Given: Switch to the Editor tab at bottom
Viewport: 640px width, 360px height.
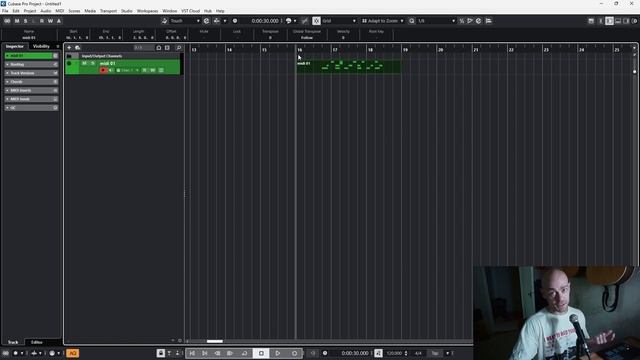Looking at the screenshot, I should [37, 342].
